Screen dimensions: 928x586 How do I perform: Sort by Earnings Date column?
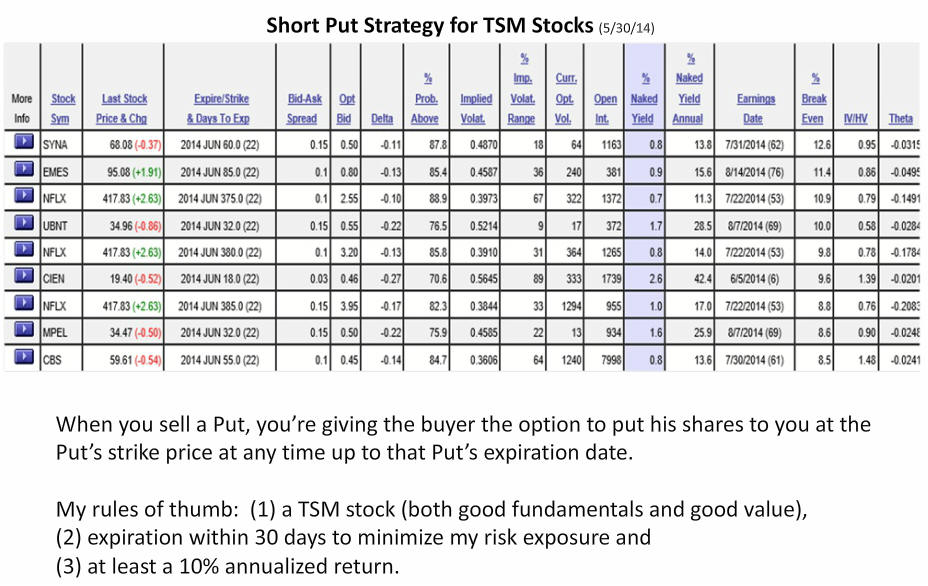pos(755,108)
